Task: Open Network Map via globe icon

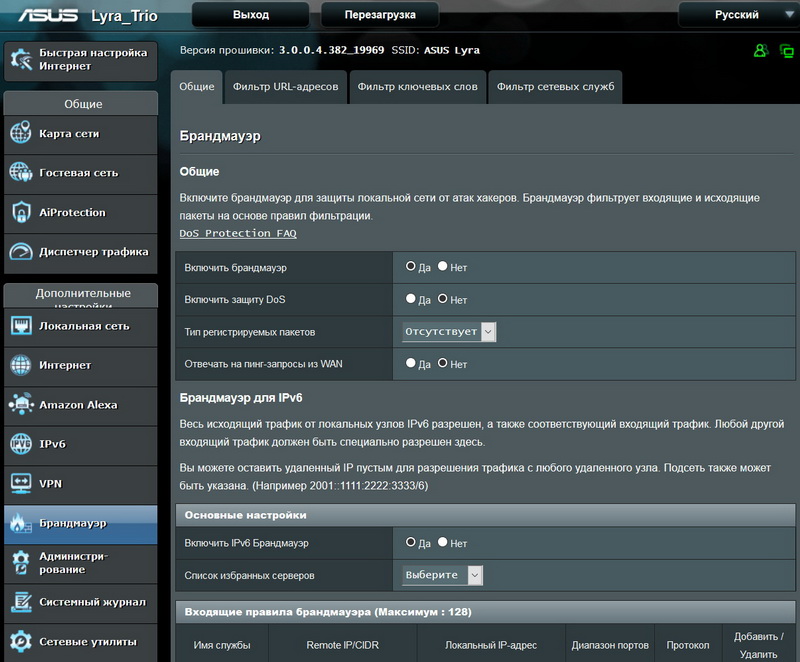Action: pos(21,133)
